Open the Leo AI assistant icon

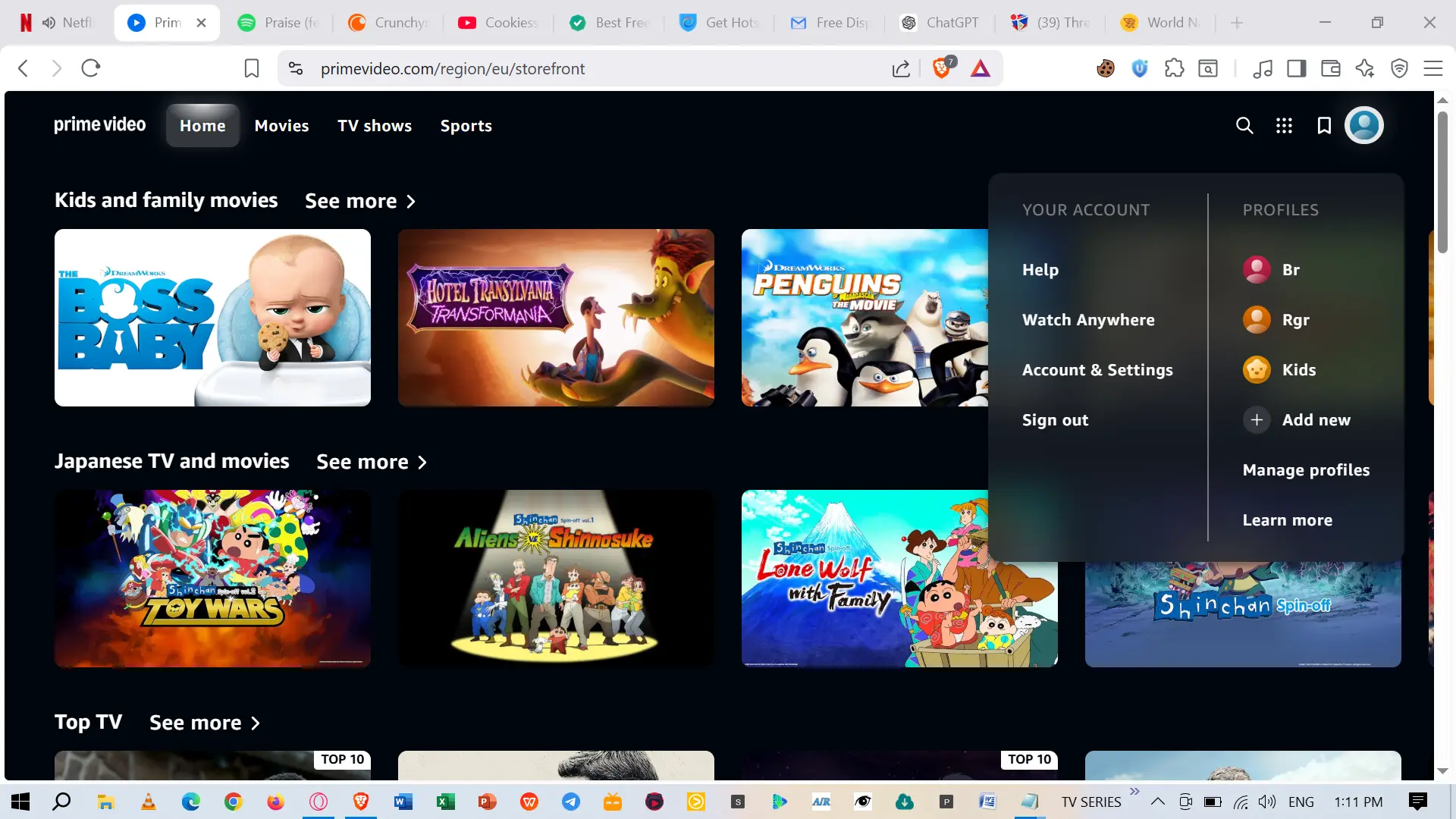click(x=1365, y=68)
